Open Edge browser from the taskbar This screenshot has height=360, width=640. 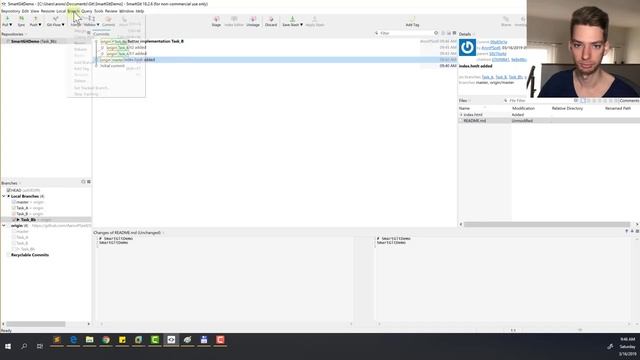[73, 340]
